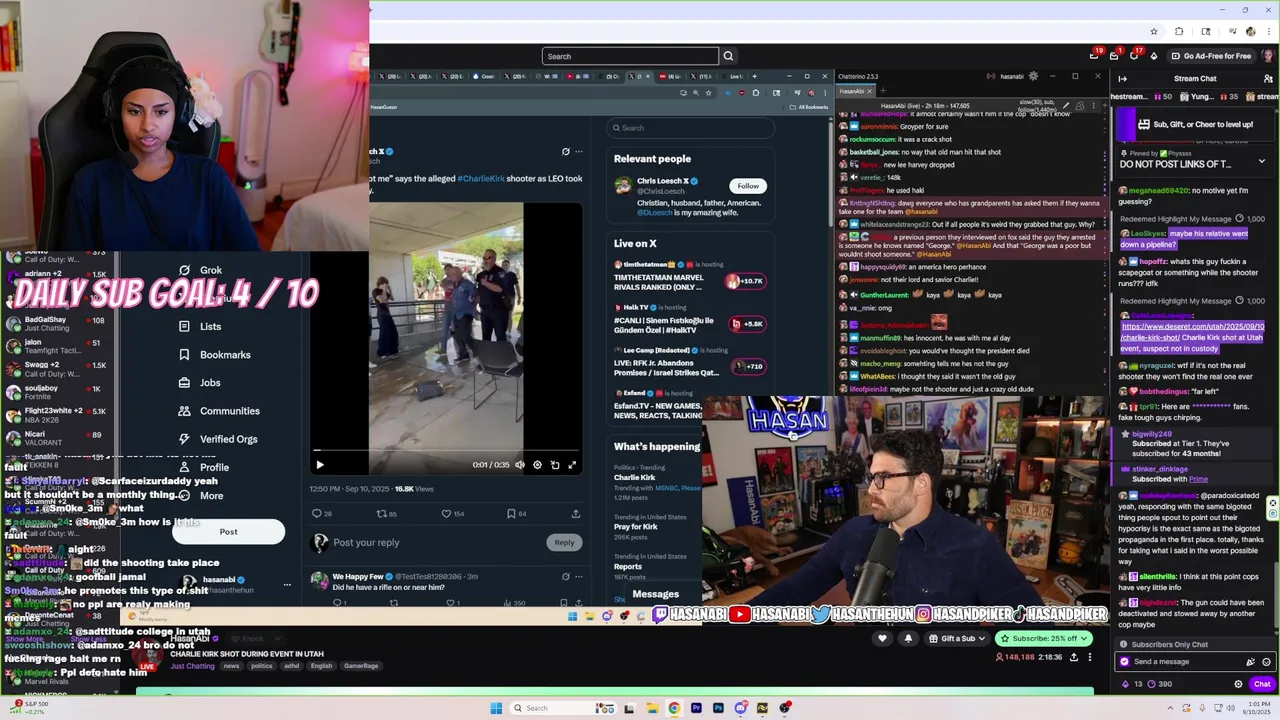Click the Get Bits icon in Twitch header
This screenshot has width=1280, height=720.
(x=1154, y=56)
